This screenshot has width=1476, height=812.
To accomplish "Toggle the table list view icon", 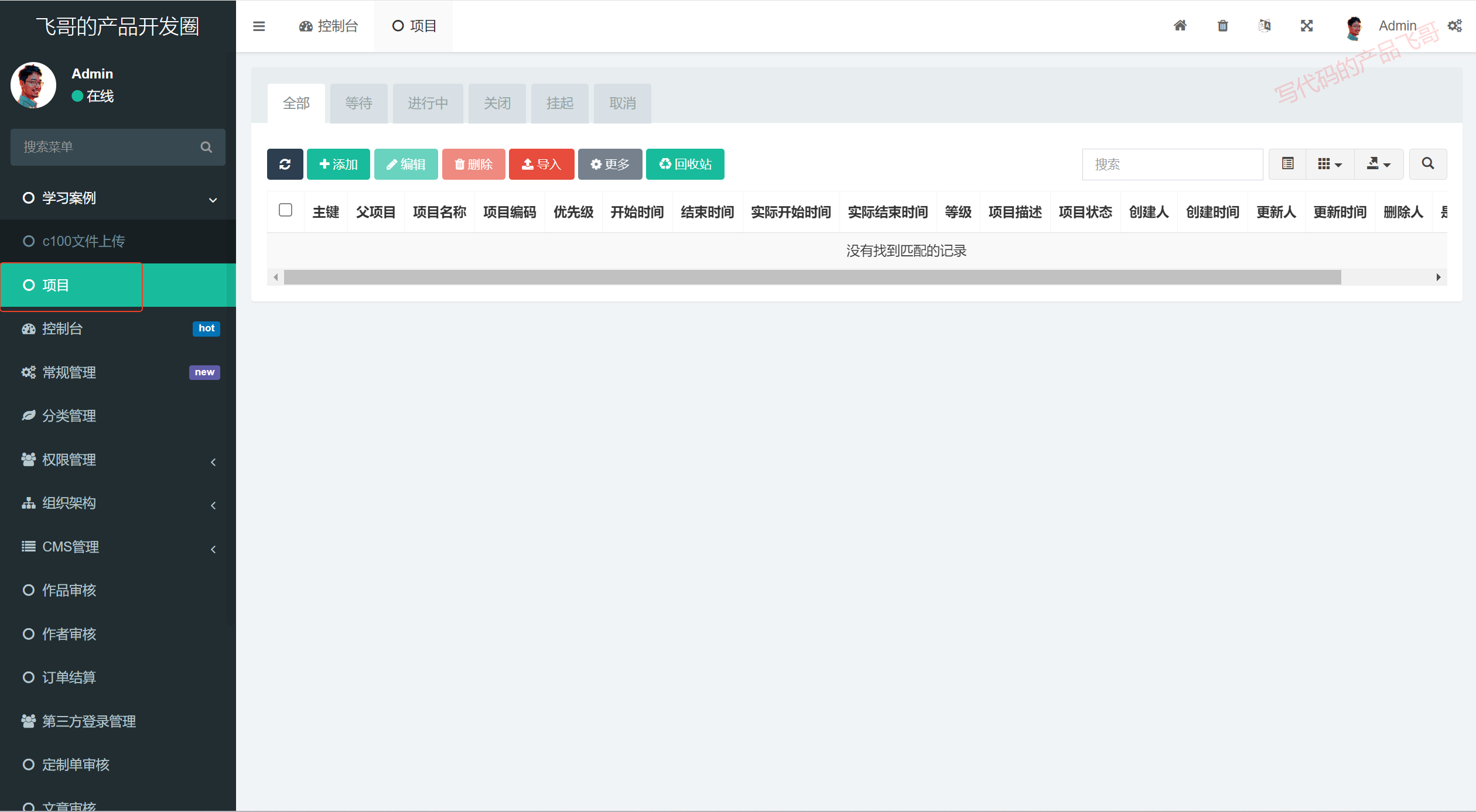I will [1287, 164].
